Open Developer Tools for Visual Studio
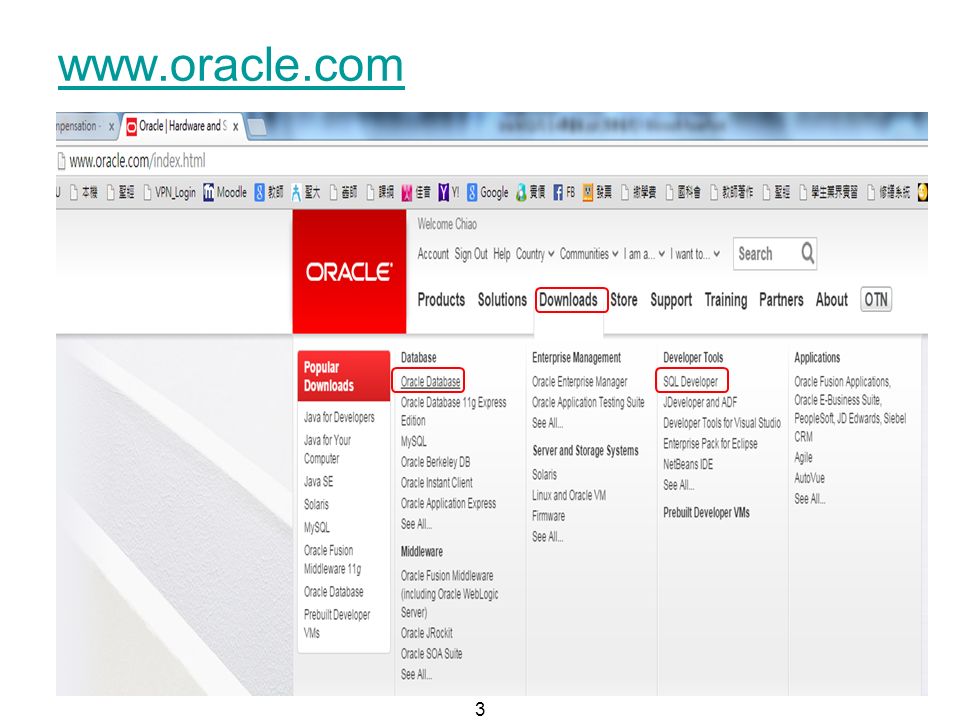The image size is (960, 720). click(722, 423)
